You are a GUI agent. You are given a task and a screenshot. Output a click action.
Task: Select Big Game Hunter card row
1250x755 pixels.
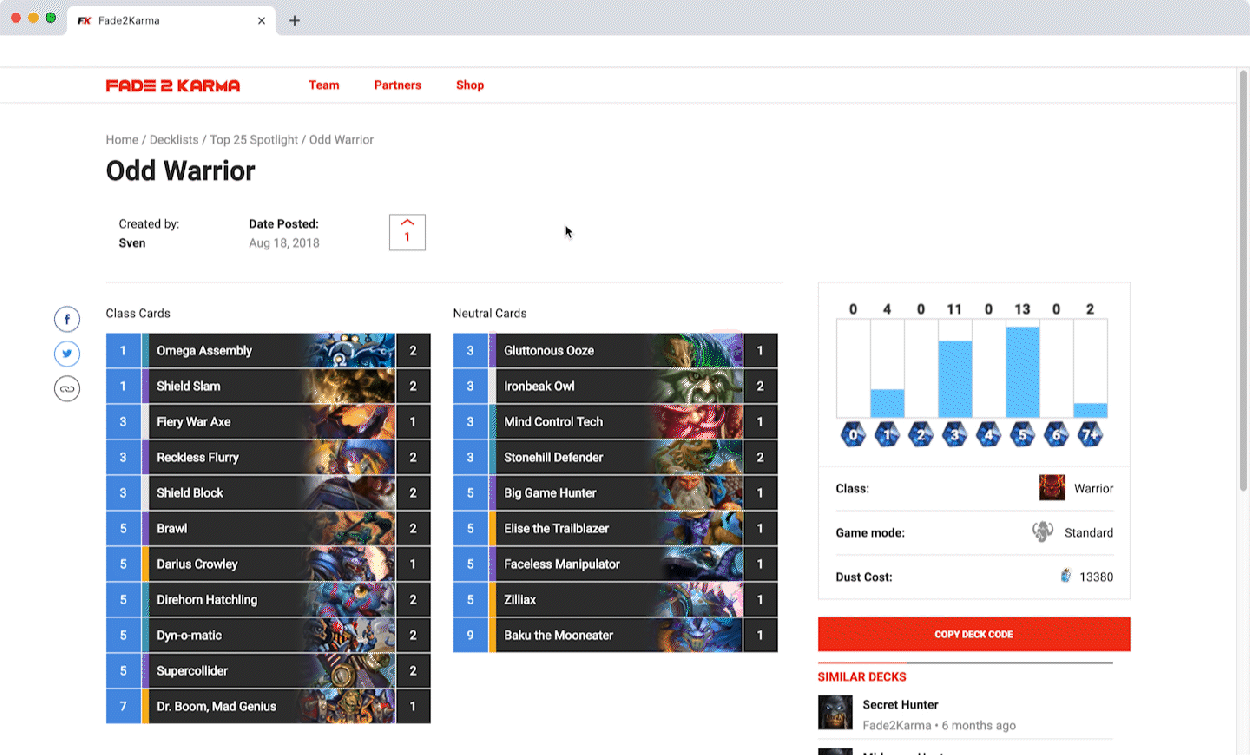(615, 493)
